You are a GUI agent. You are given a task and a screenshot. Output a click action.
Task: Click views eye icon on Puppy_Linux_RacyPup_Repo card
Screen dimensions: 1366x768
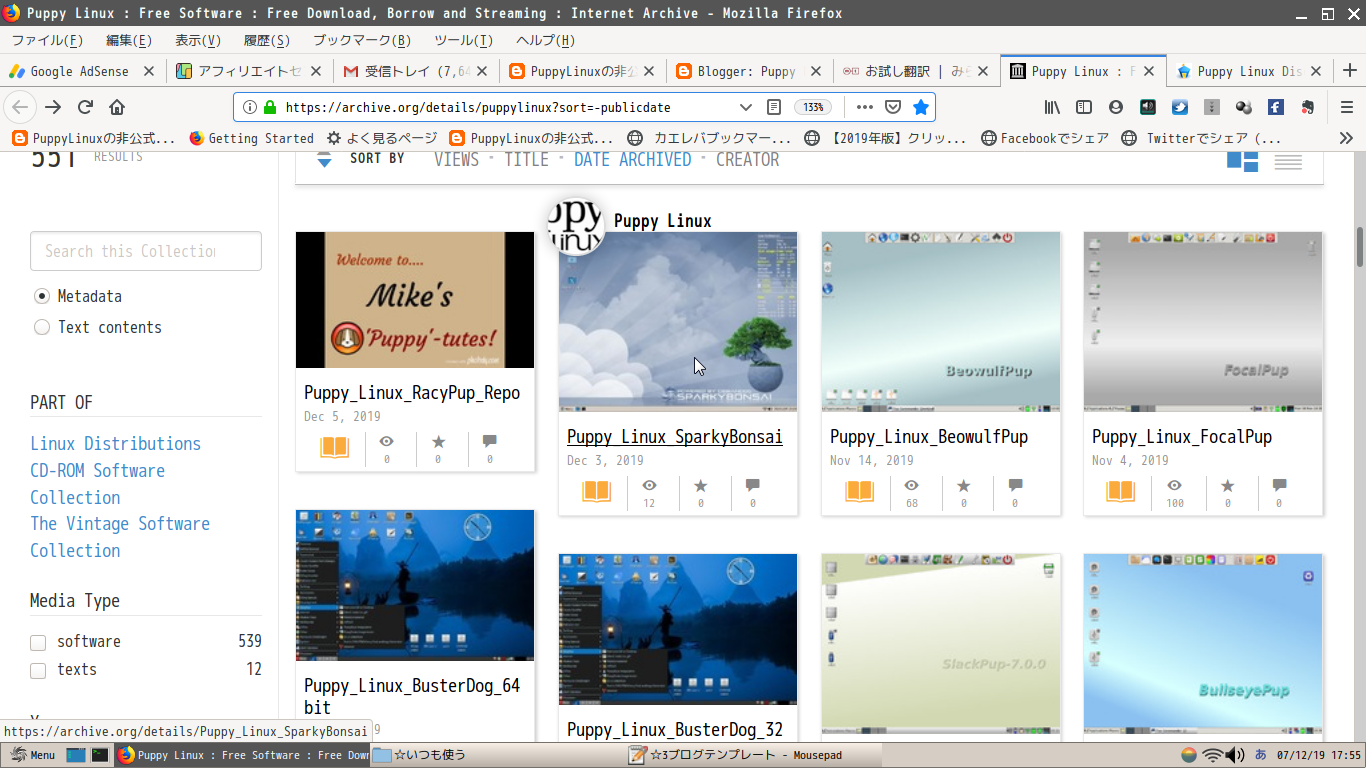(x=386, y=441)
